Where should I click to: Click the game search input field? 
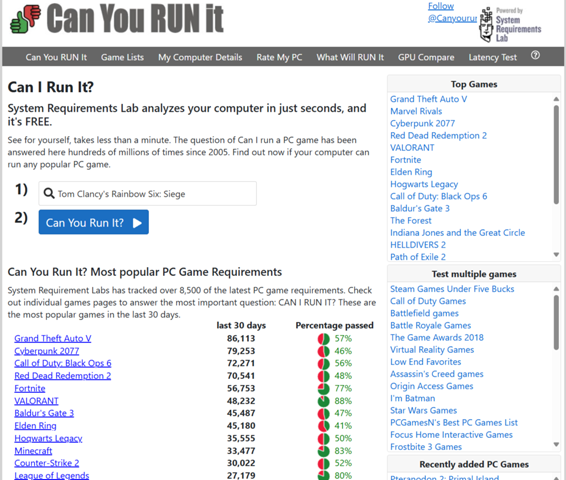148,193
